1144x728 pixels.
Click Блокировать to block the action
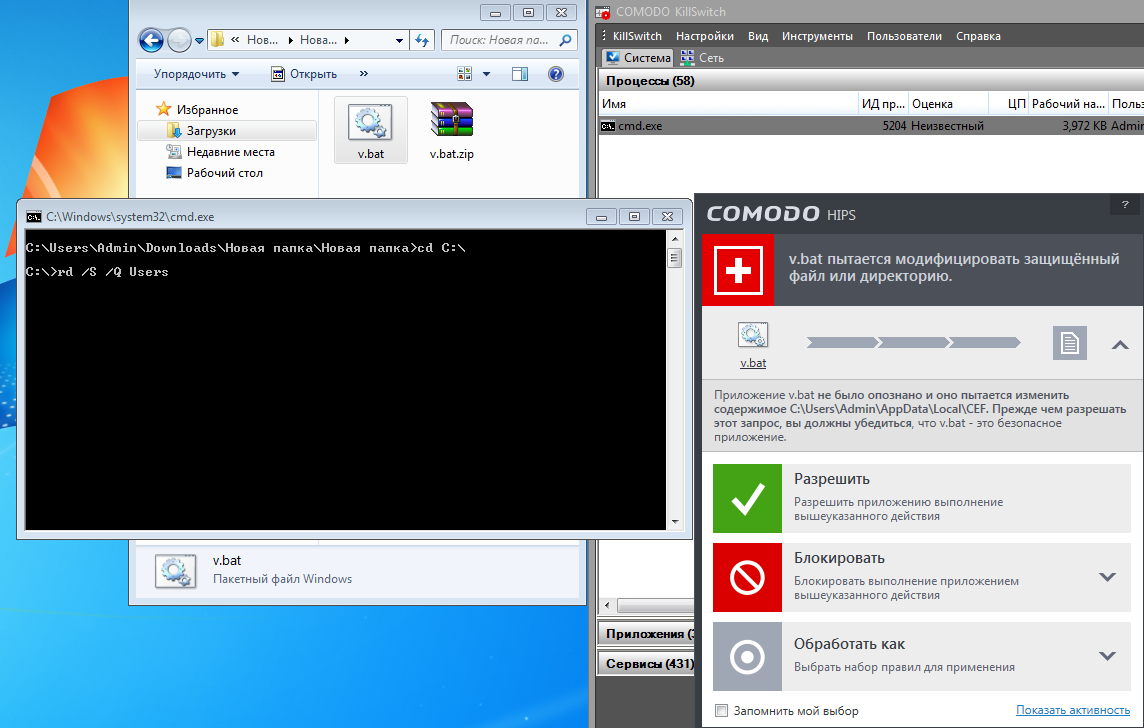click(x=921, y=577)
